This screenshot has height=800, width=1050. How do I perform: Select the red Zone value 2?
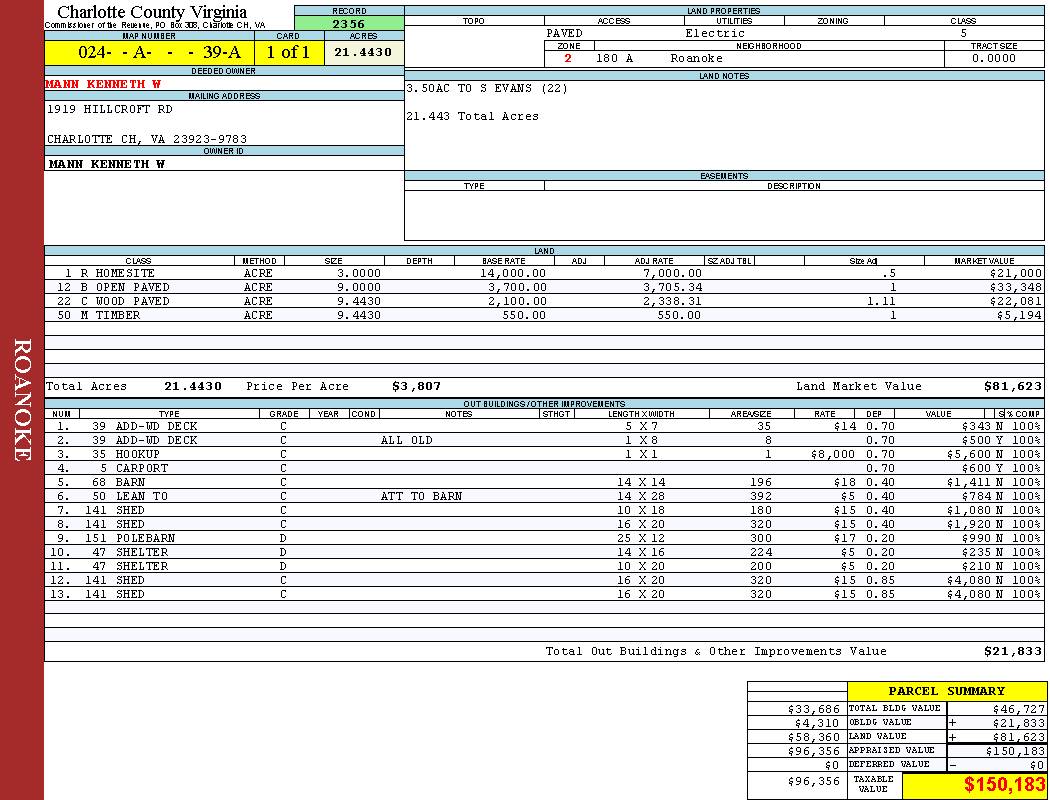pyautogui.click(x=568, y=58)
